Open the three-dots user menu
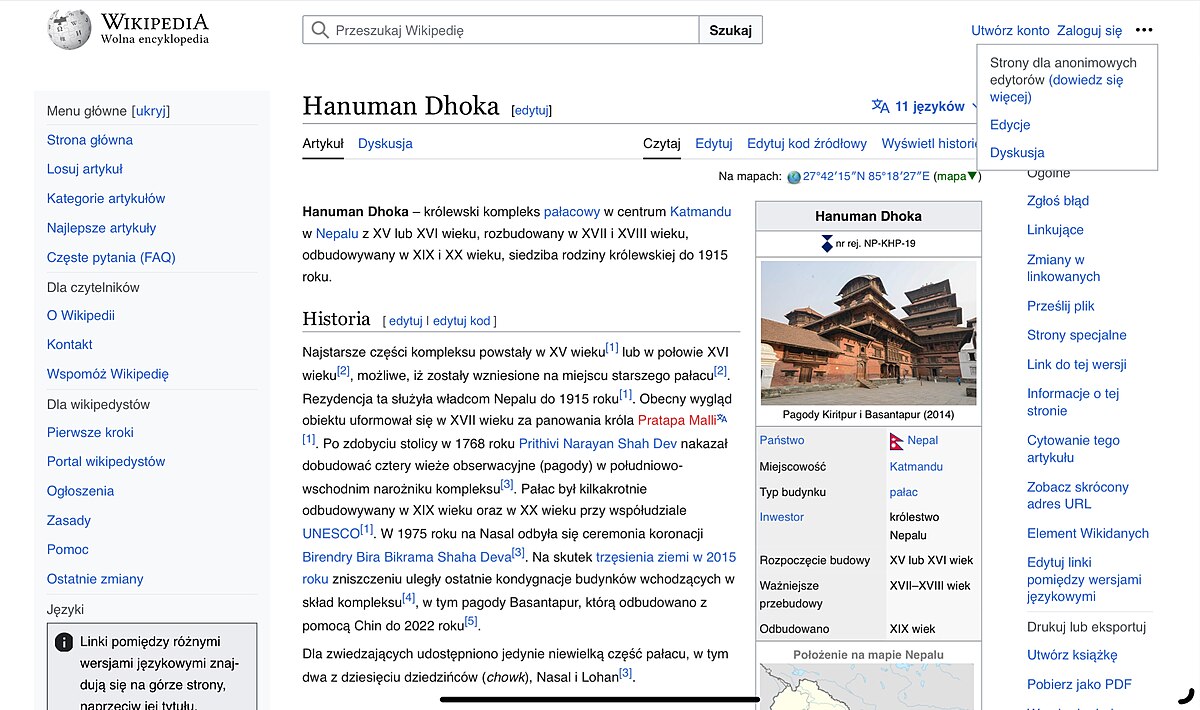 1144,30
